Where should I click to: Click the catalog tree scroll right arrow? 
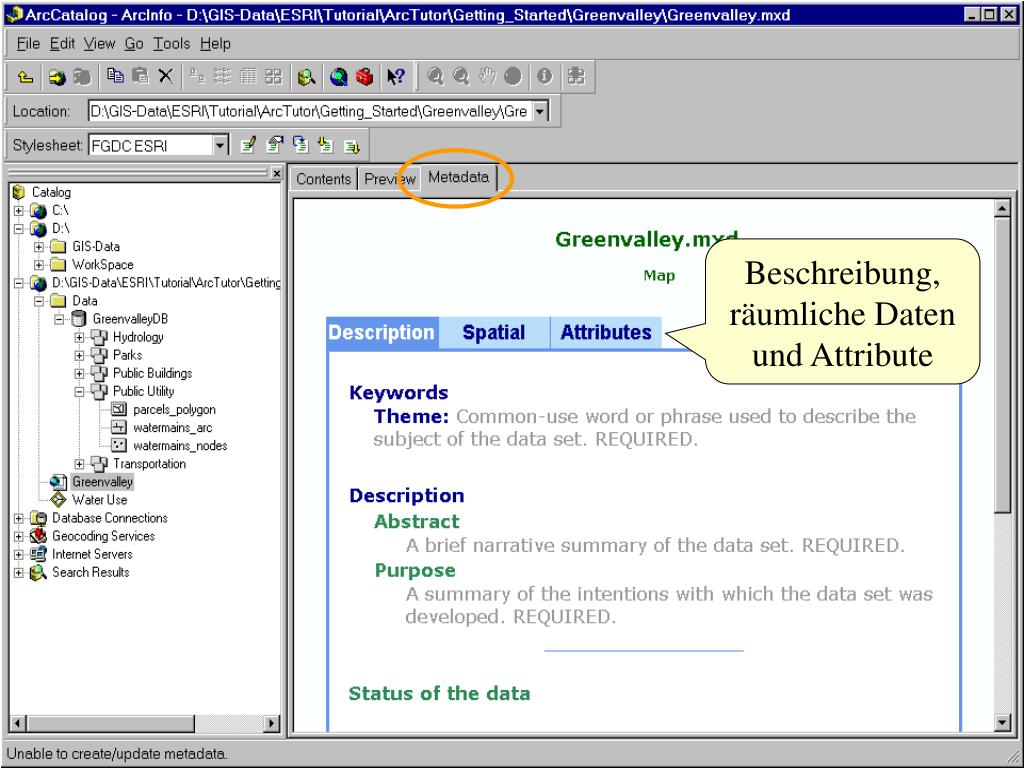[272, 723]
